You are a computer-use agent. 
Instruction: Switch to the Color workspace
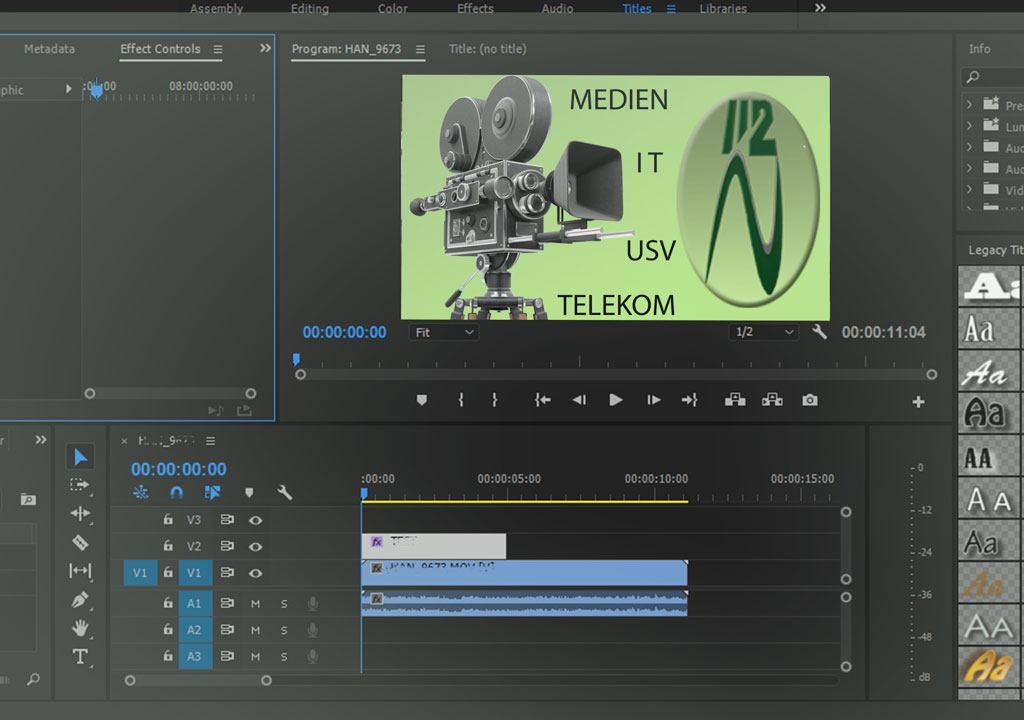point(392,8)
